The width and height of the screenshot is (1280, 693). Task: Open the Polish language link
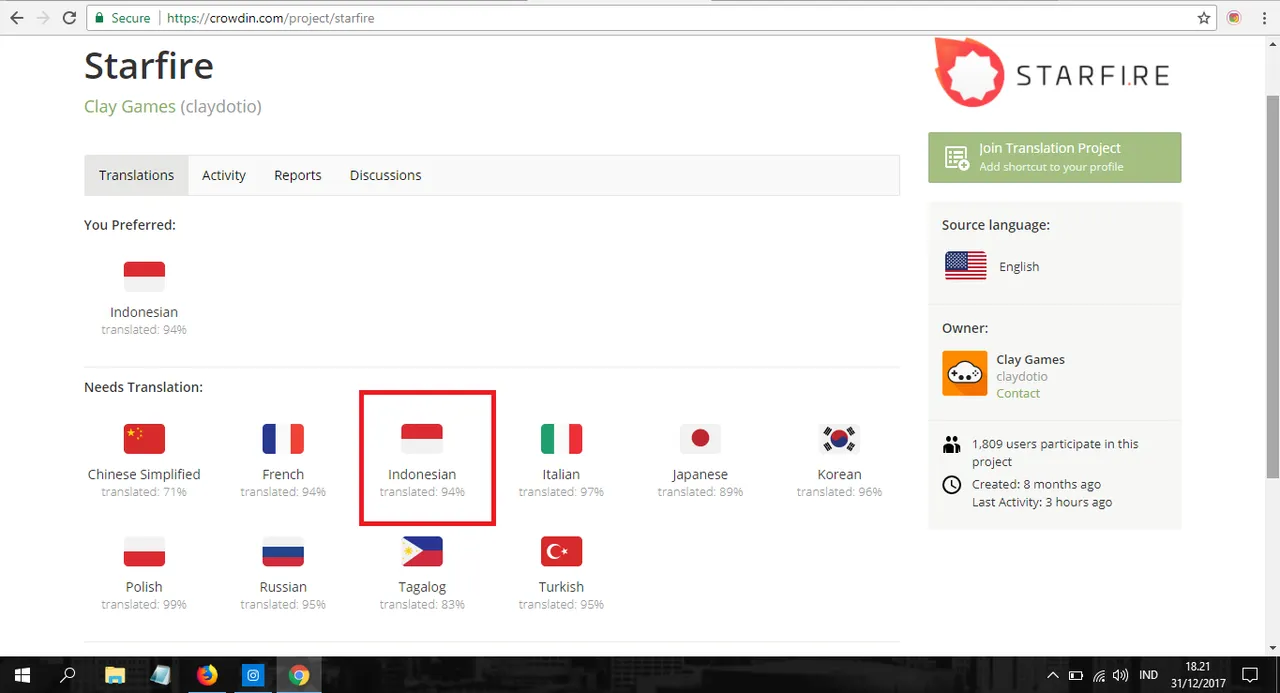[x=144, y=587]
